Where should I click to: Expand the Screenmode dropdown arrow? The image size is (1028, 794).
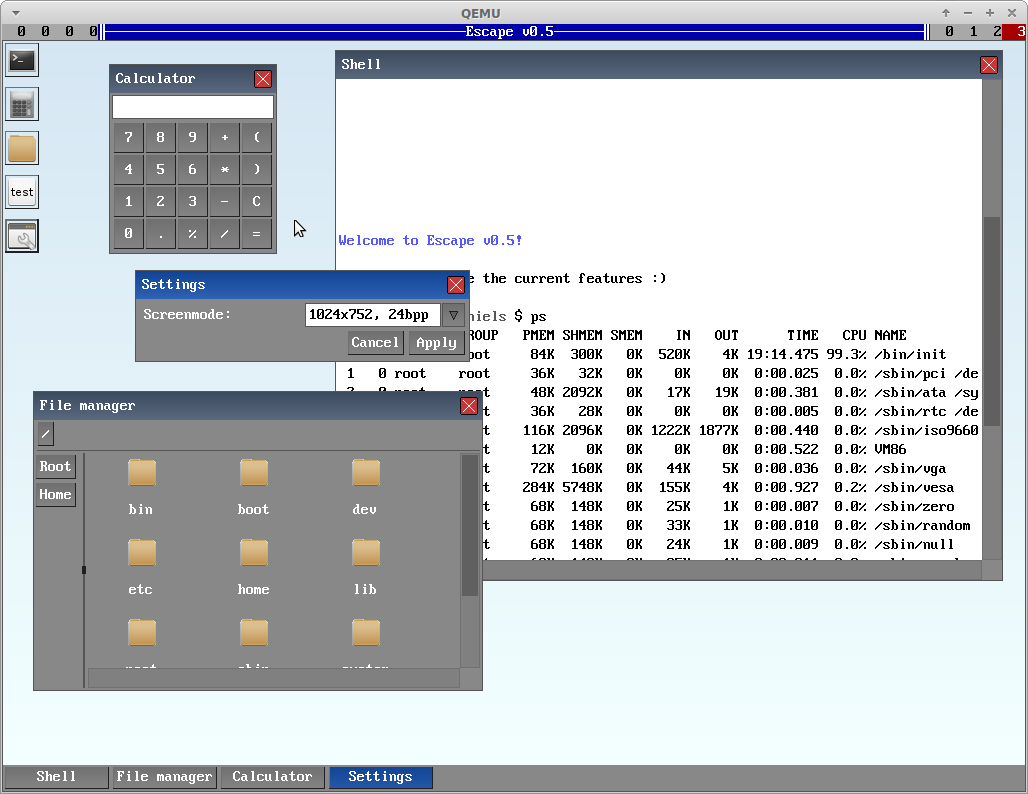click(453, 315)
